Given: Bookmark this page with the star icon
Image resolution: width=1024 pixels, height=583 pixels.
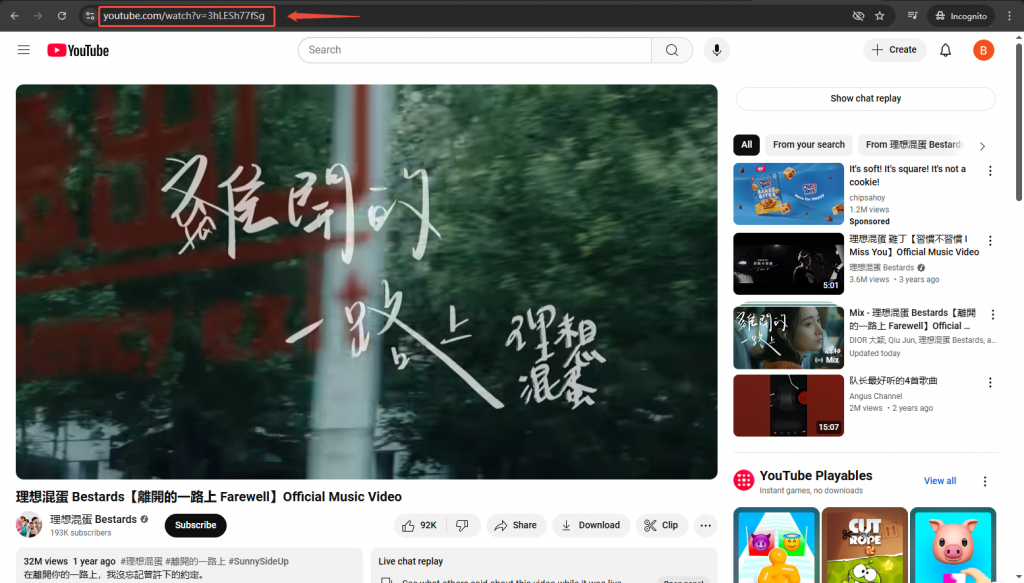Looking at the screenshot, I should click(x=880, y=16).
